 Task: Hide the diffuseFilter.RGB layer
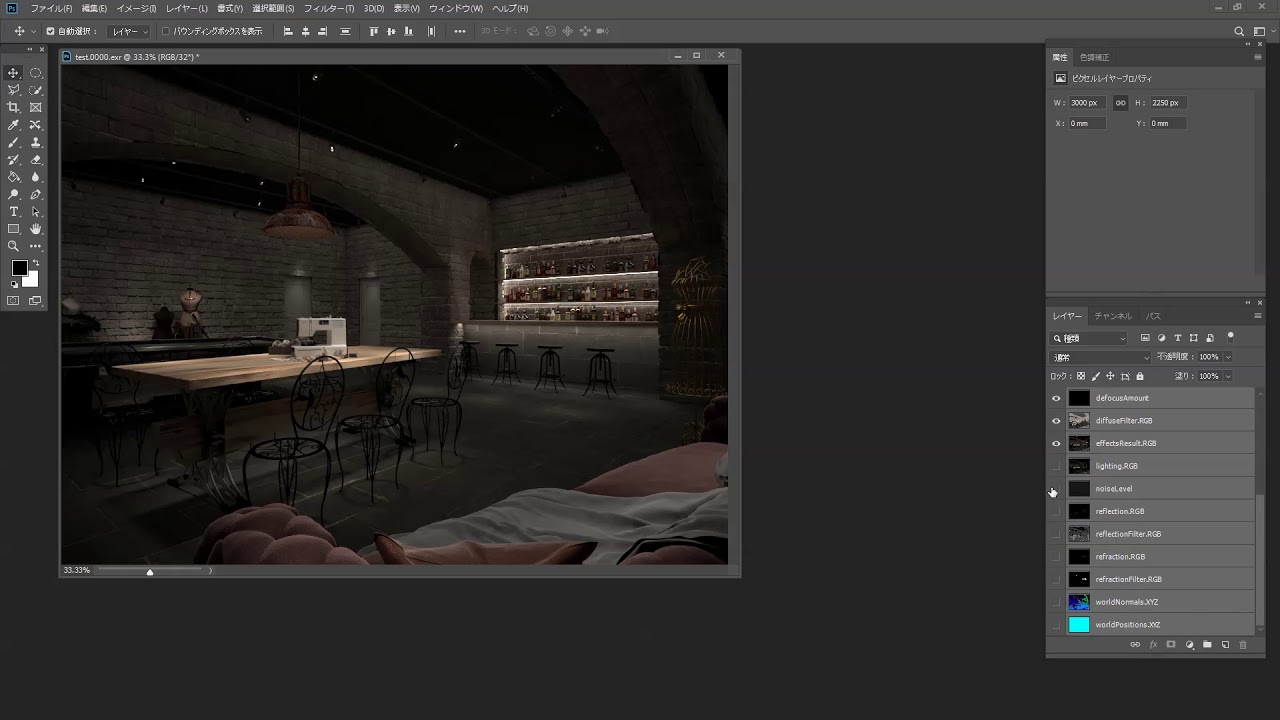click(1056, 421)
